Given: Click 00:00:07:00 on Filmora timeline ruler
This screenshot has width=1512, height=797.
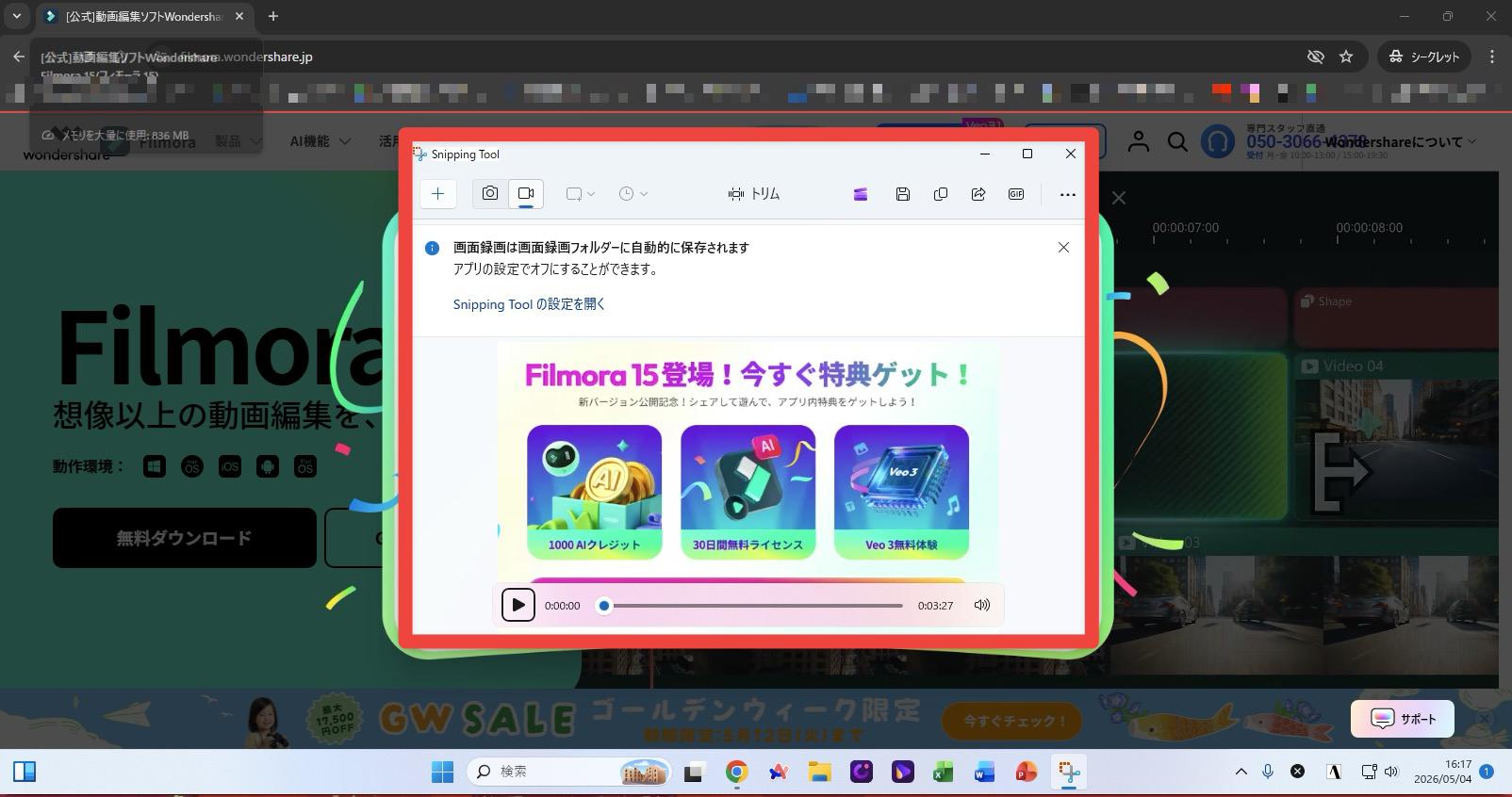Looking at the screenshot, I should point(1185,227).
